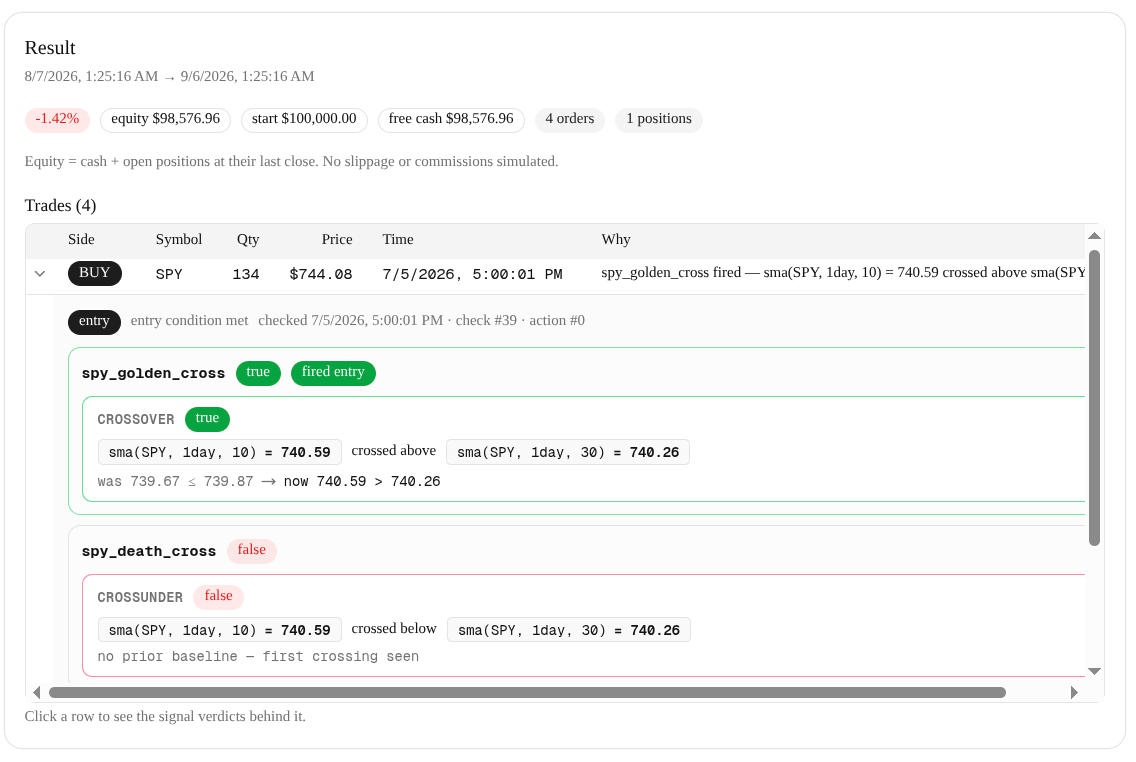
Task: Click the quantity 134 cell
Action: click(x=246, y=275)
